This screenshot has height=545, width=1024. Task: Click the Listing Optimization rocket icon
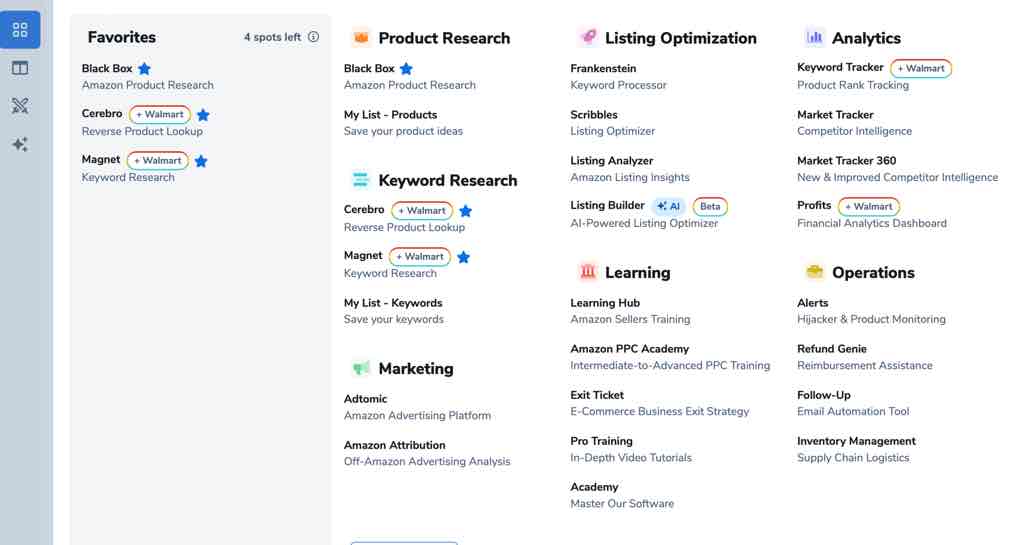pyautogui.click(x=588, y=37)
